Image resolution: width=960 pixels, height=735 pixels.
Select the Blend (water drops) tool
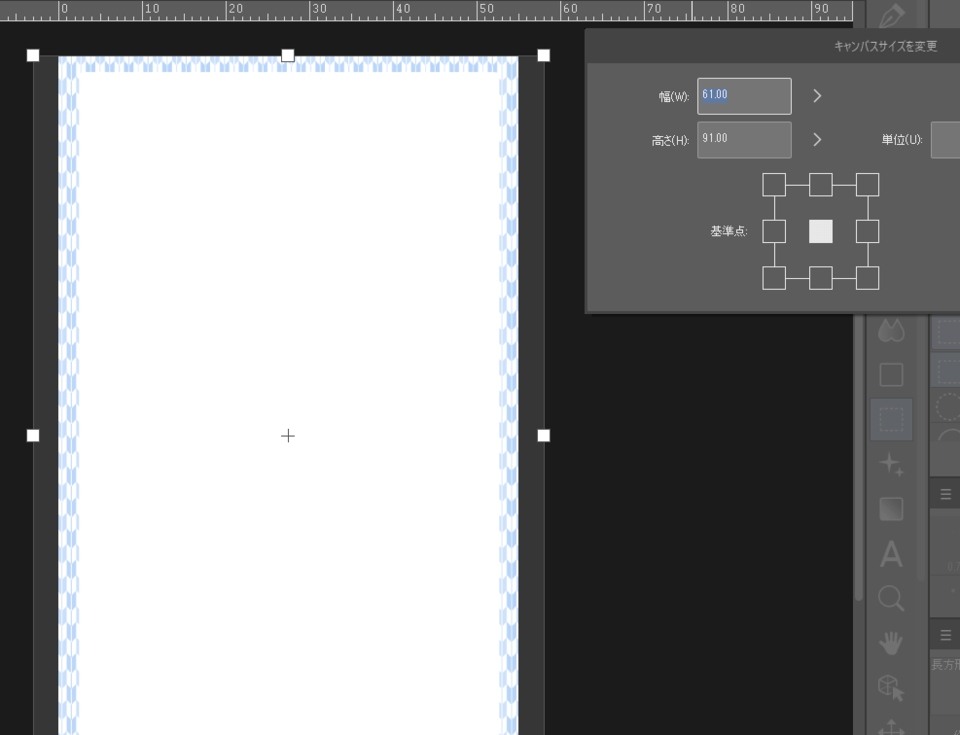(x=891, y=331)
